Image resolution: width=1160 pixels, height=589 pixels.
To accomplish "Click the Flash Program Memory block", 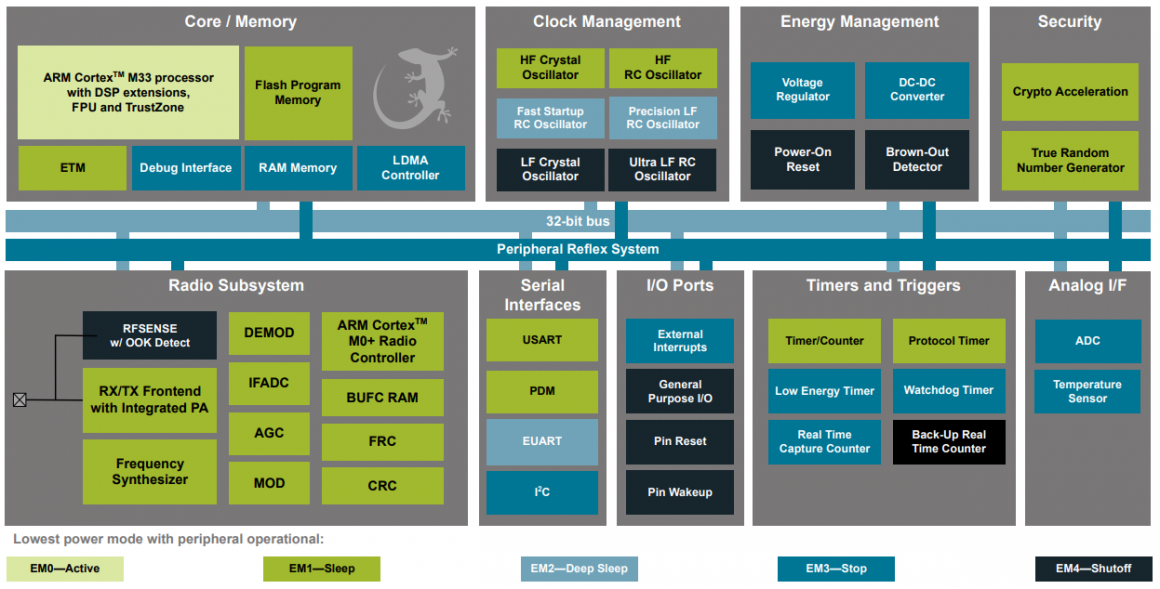I will 298,93.
